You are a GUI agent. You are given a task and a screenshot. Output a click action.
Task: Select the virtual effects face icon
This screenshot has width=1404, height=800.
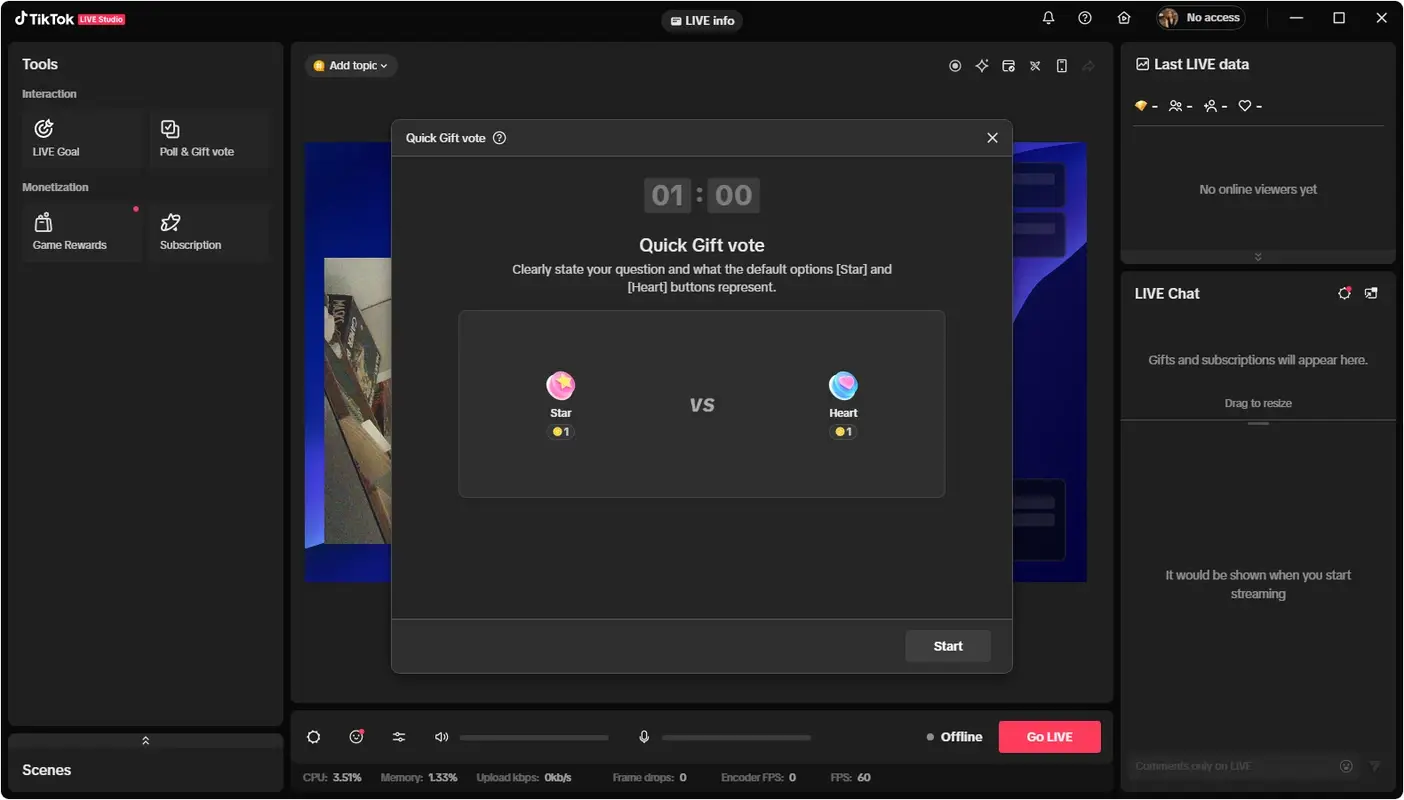(356, 737)
